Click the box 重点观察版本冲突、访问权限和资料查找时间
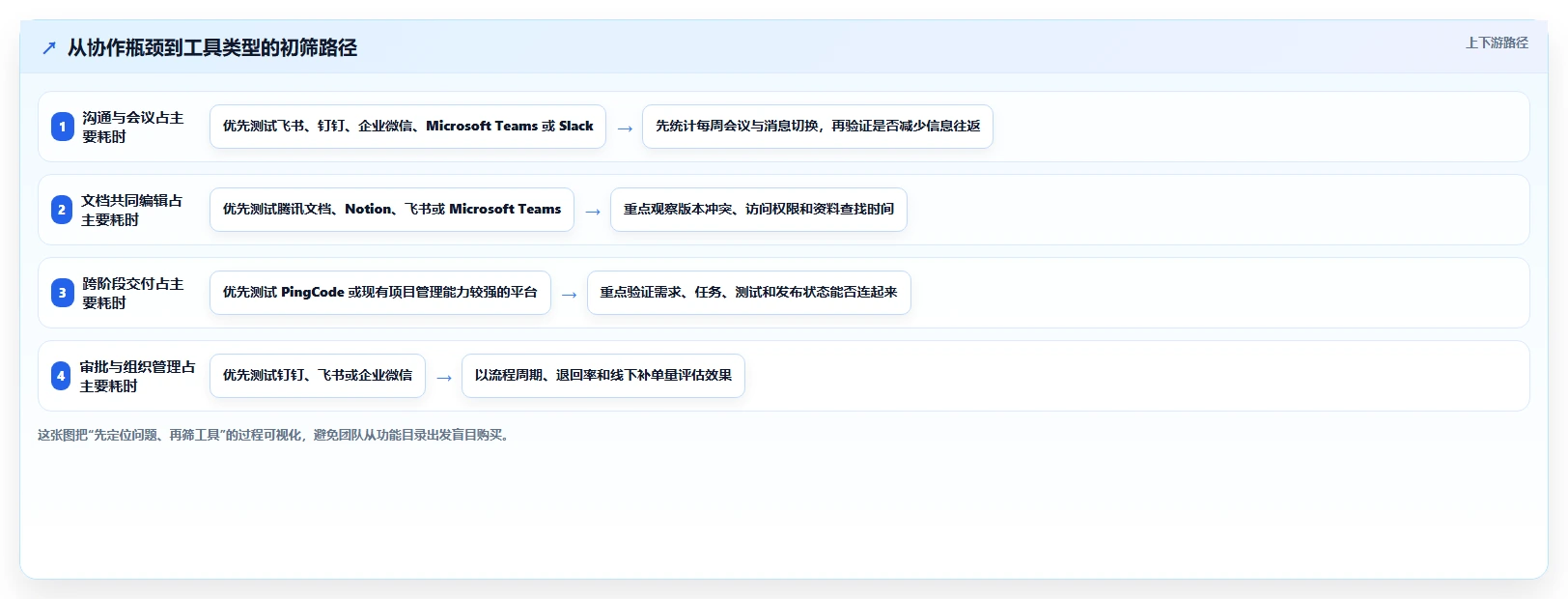 759,210
